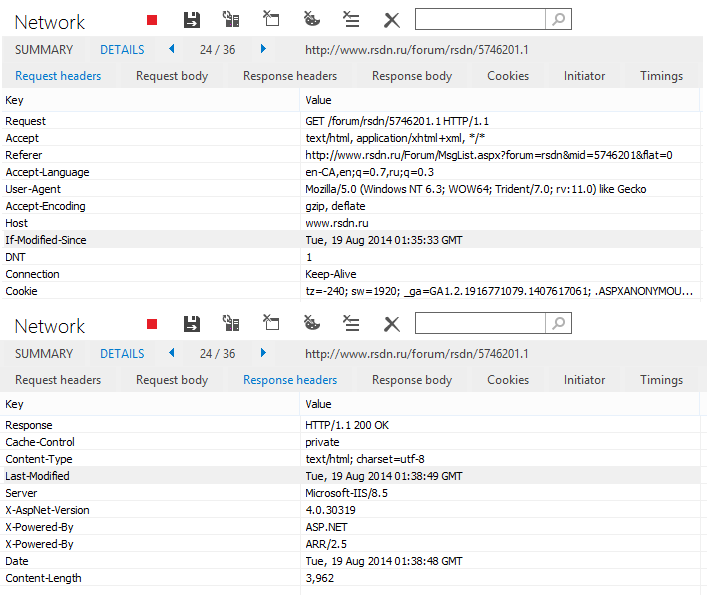The height and width of the screenshot is (603, 710).
Task: Open Response body tab in the top panel
Action: (x=412, y=76)
